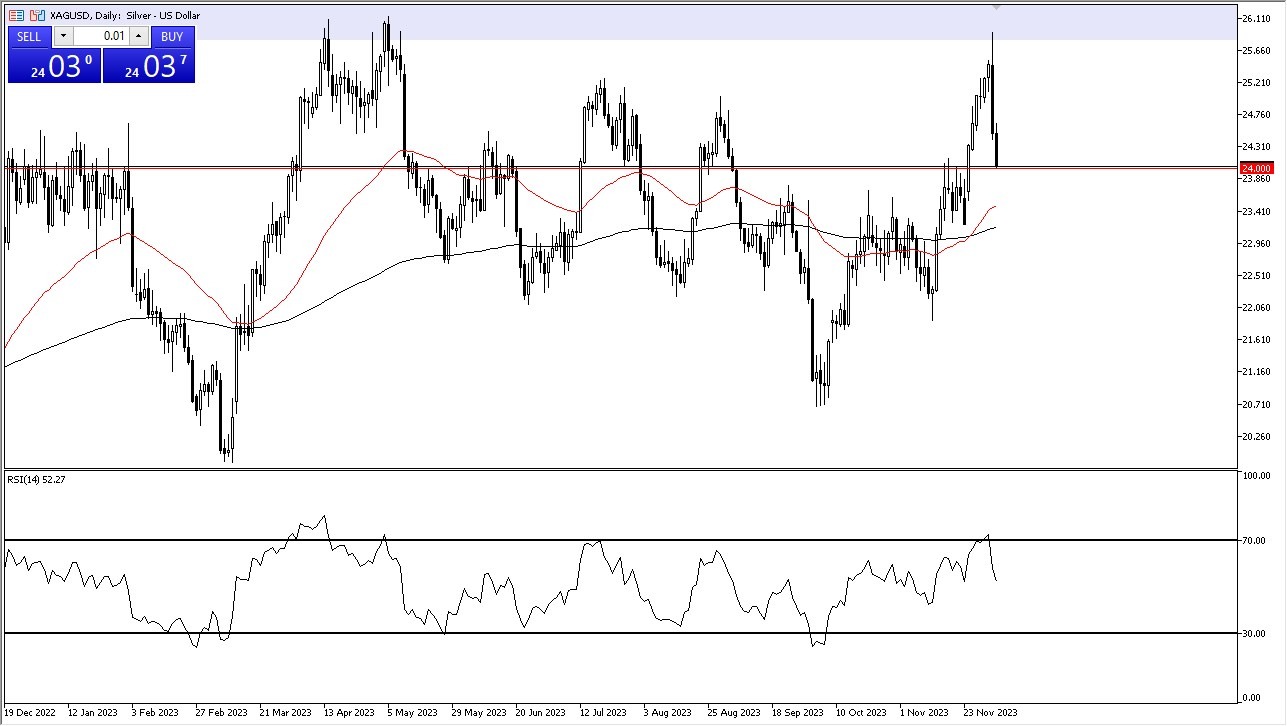Click the red 24.000 price level label
This screenshot has height=726, width=1287.
1256,168
